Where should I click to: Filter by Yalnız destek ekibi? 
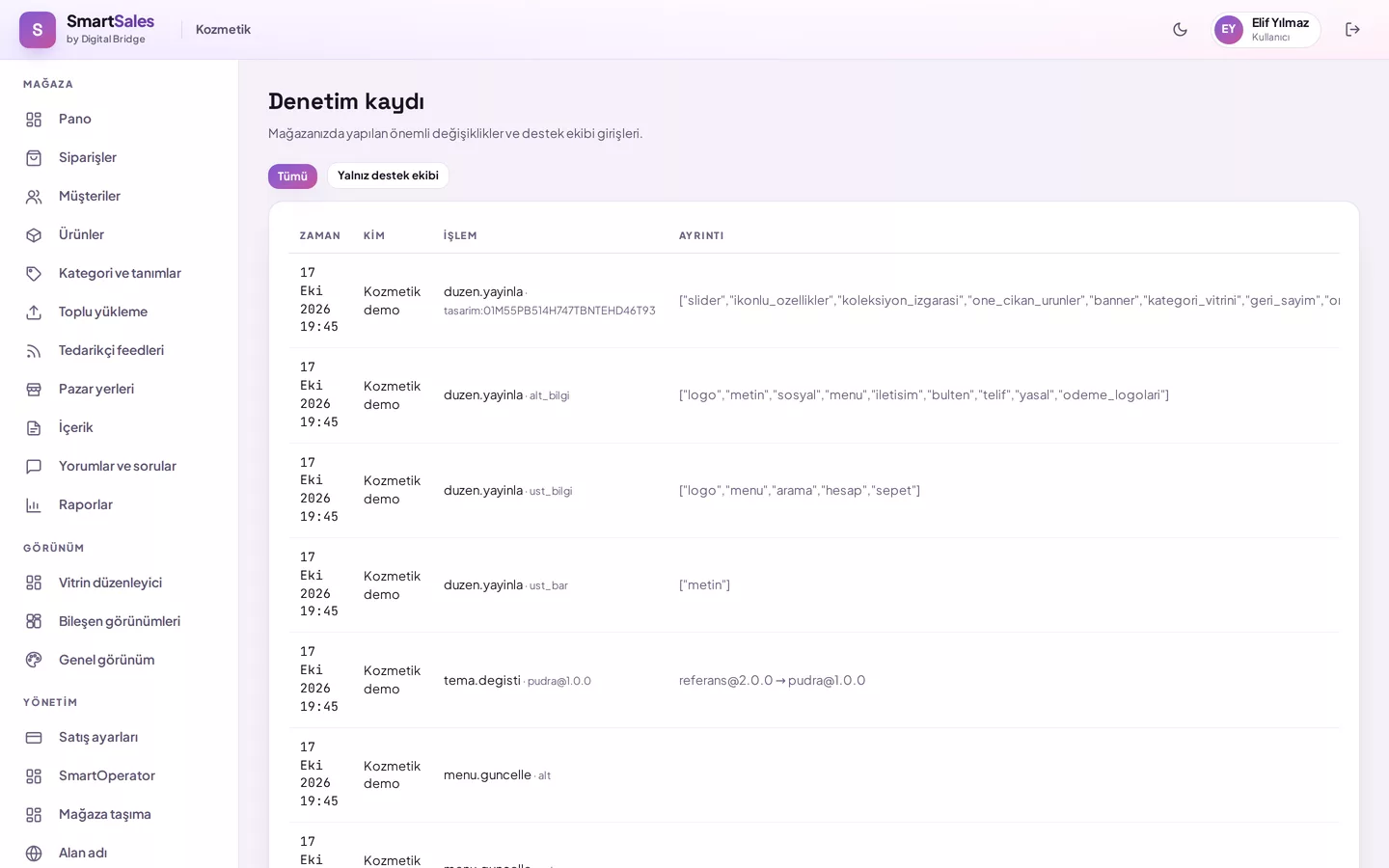click(388, 176)
